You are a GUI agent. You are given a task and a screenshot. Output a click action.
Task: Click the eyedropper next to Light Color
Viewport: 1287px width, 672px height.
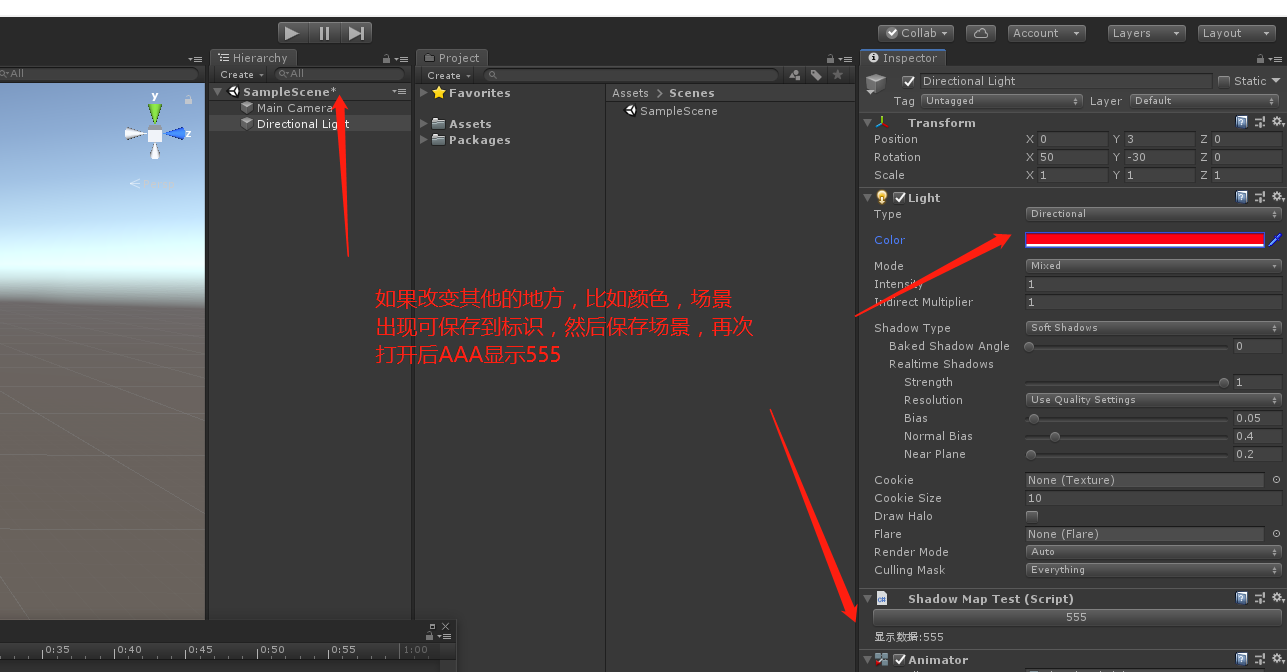pyautogui.click(x=1274, y=239)
